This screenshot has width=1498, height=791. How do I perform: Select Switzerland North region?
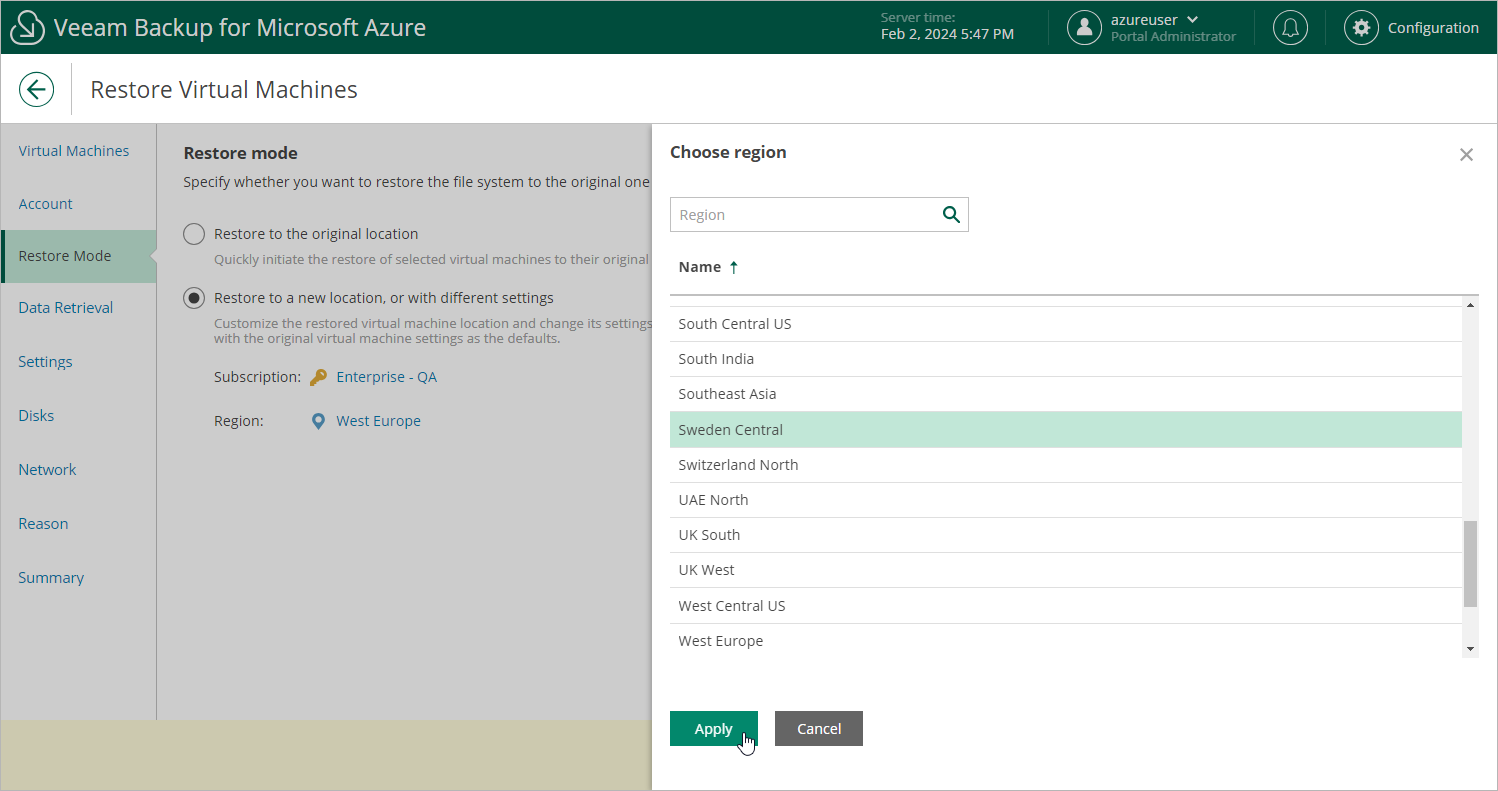pyautogui.click(x=1066, y=465)
